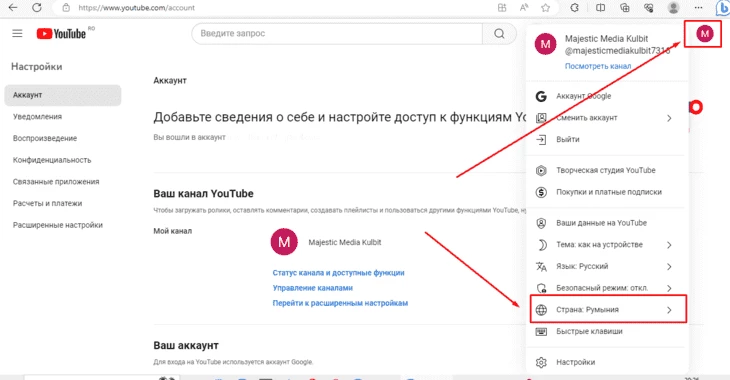Screen dimensions: 730x380
Task: Open browser collections icon
Action: pyautogui.click(x=625, y=7)
